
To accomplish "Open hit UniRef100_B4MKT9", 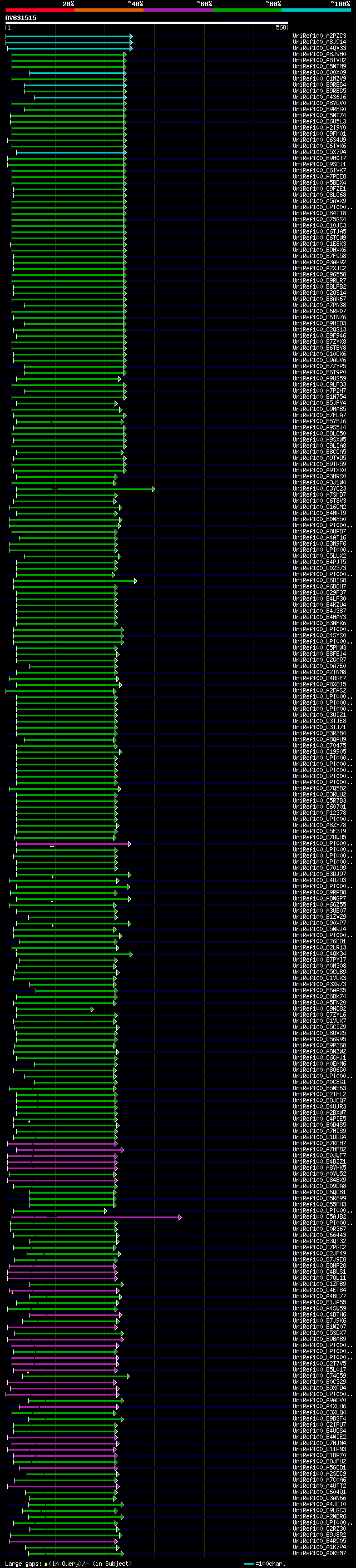I will pyautogui.click(x=319, y=513).
